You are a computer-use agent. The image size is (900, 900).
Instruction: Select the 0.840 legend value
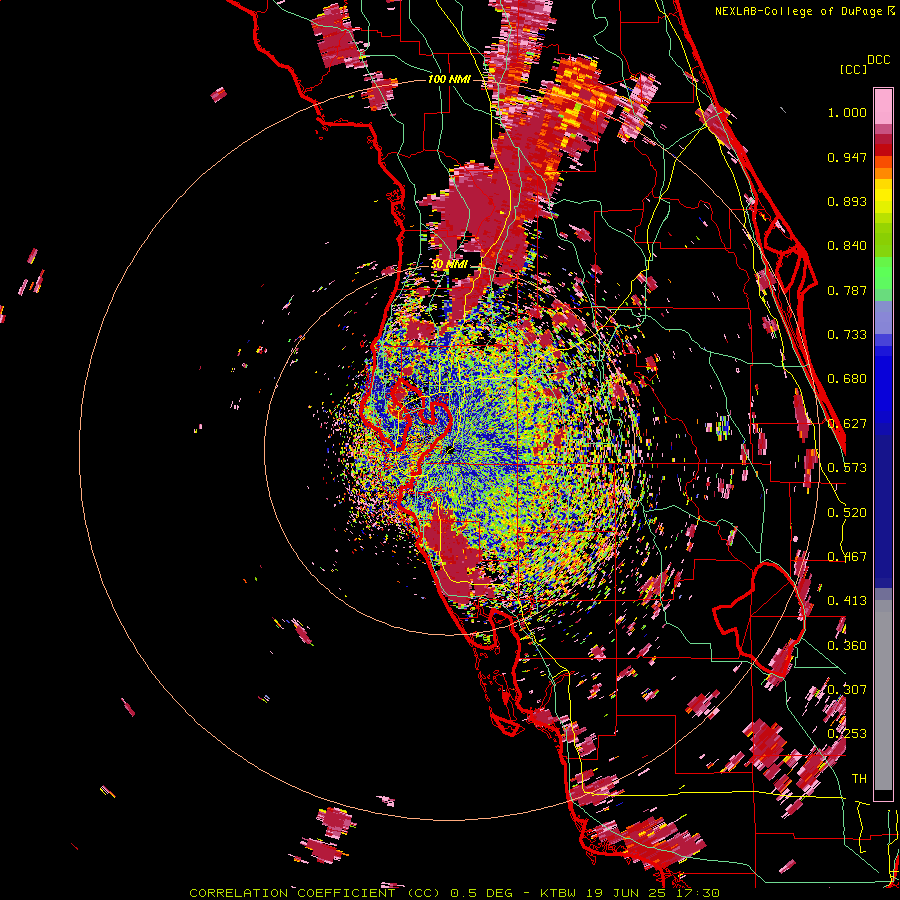[847, 246]
